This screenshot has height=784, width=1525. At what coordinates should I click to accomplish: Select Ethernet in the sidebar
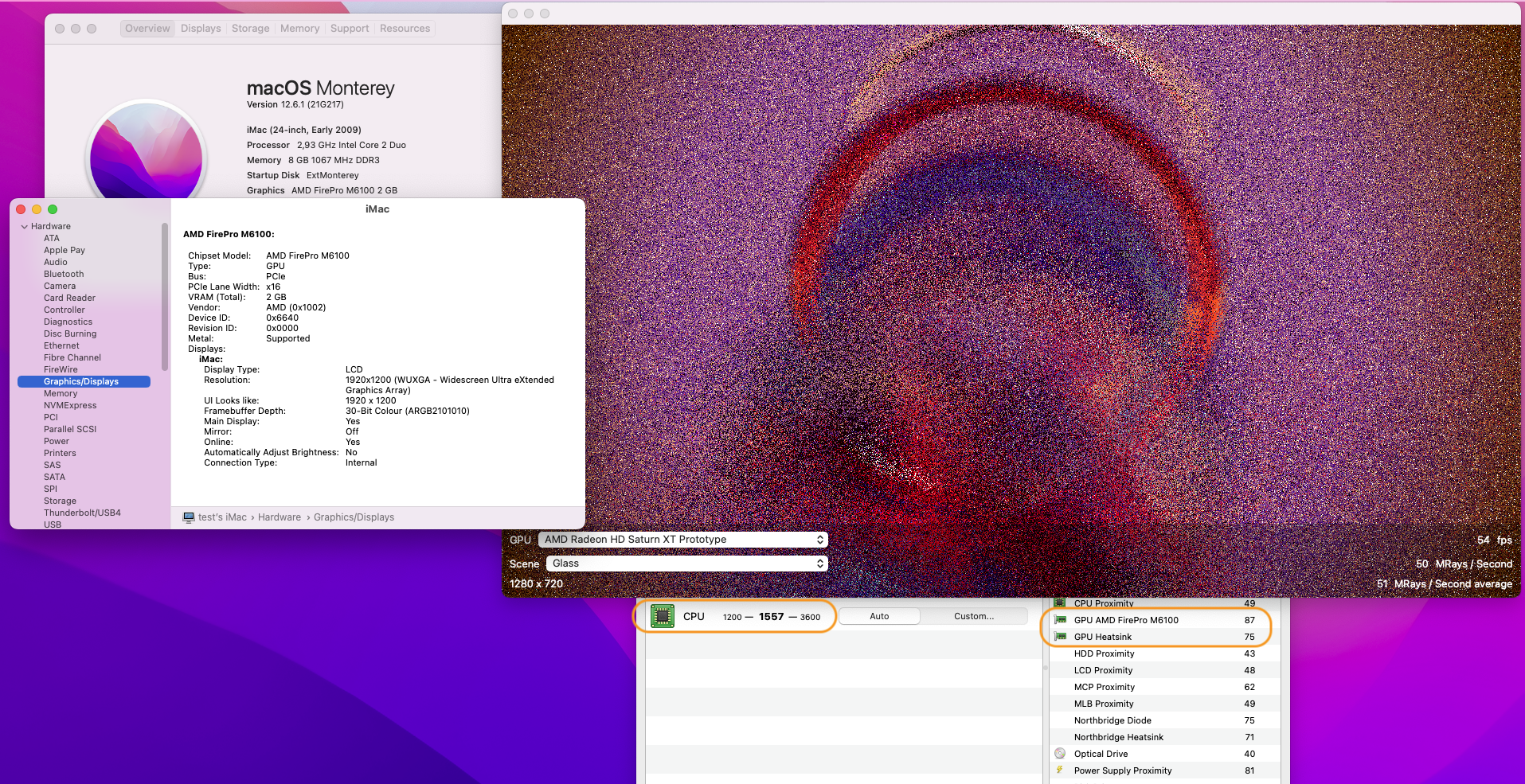[x=61, y=346]
